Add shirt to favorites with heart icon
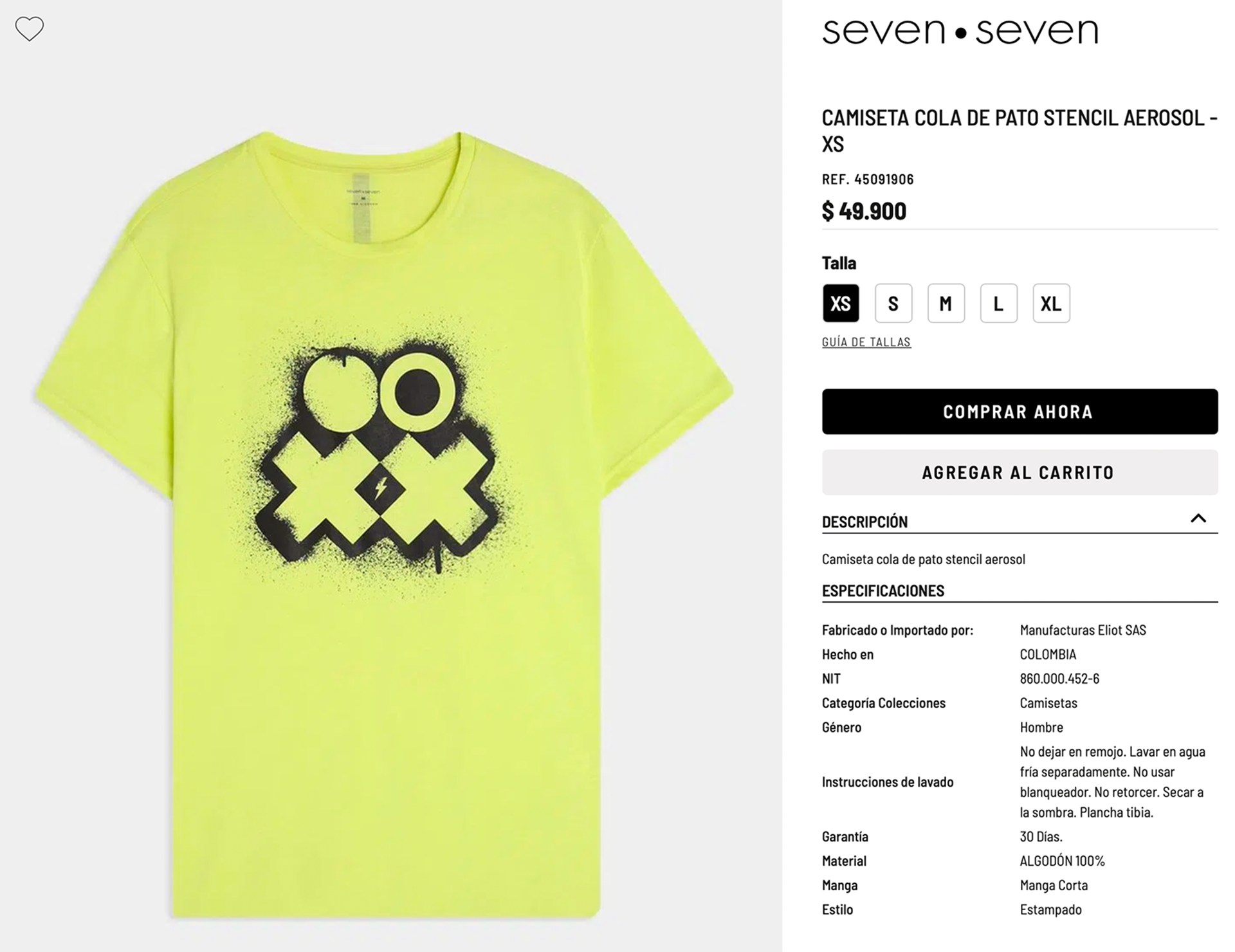Screen dimensions: 1235x952 coord(30,29)
